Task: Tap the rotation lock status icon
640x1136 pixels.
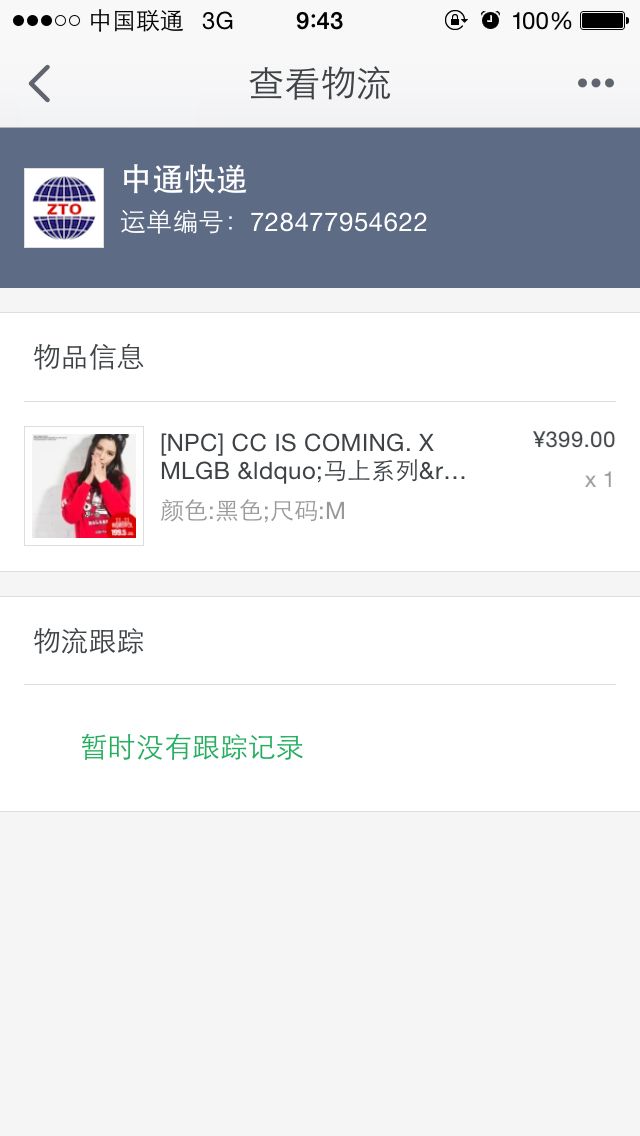Action: 455,20
